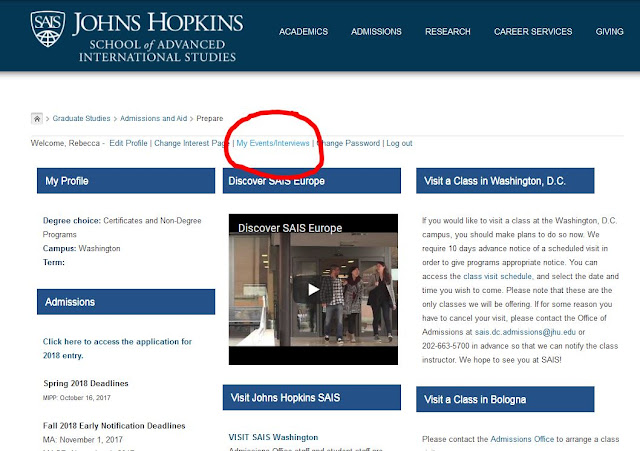Screen dimensions: 640x451
Task: Open the Giving menu
Action: coord(609,32)
